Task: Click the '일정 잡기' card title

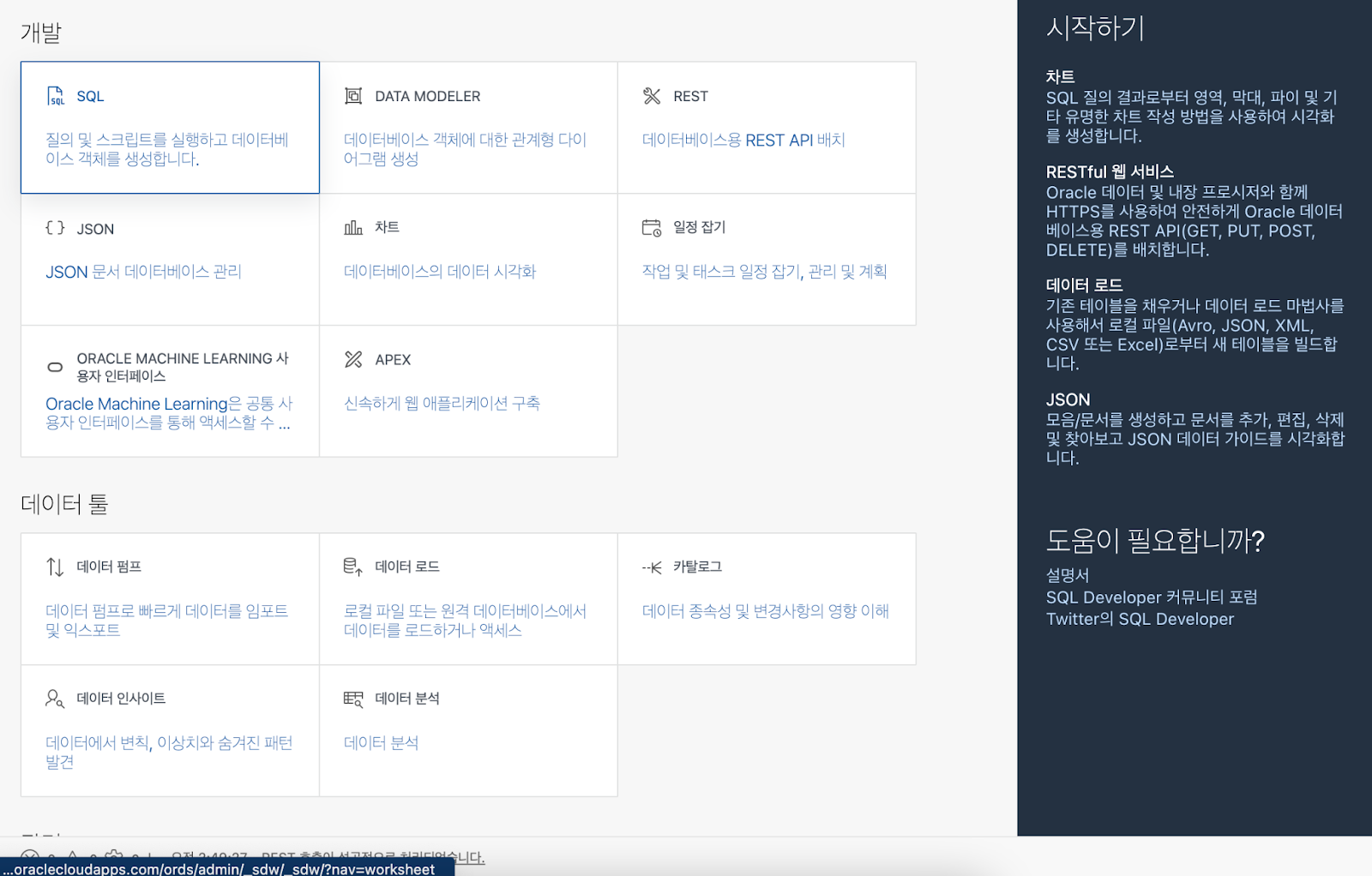Action: point(699,227)
